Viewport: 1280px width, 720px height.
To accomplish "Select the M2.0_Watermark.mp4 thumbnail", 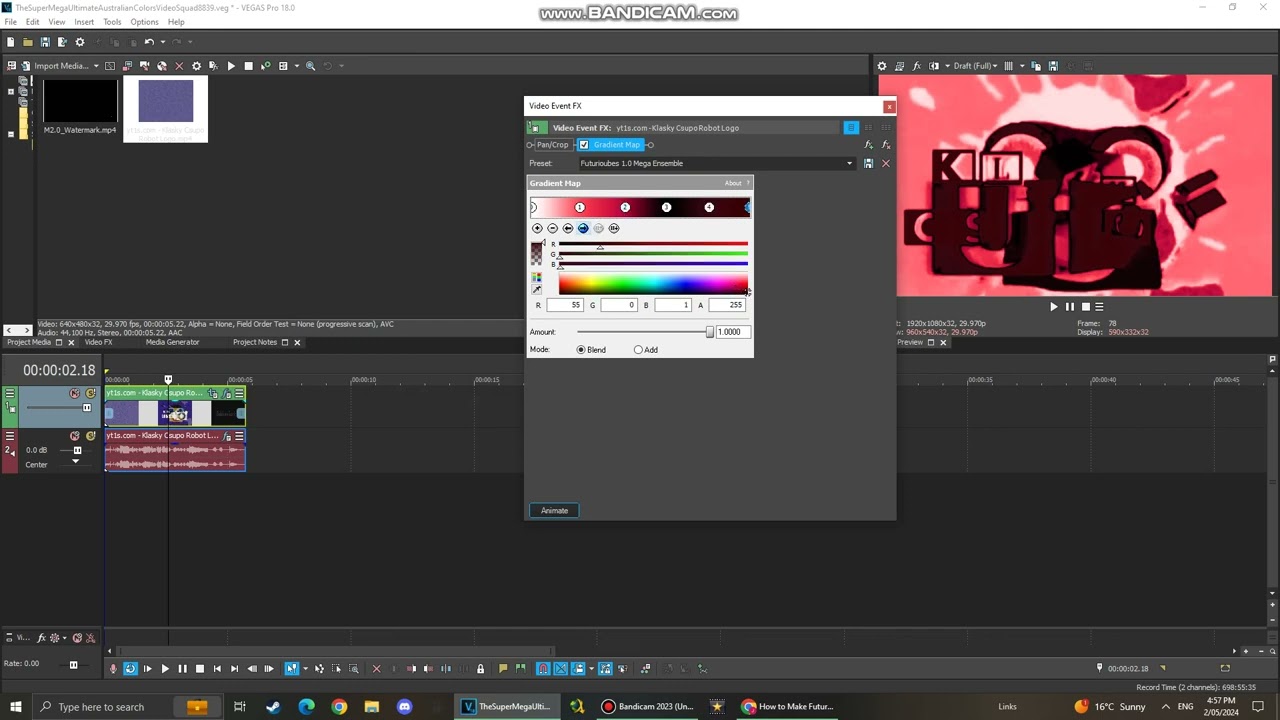I will (x=80, y=101).
